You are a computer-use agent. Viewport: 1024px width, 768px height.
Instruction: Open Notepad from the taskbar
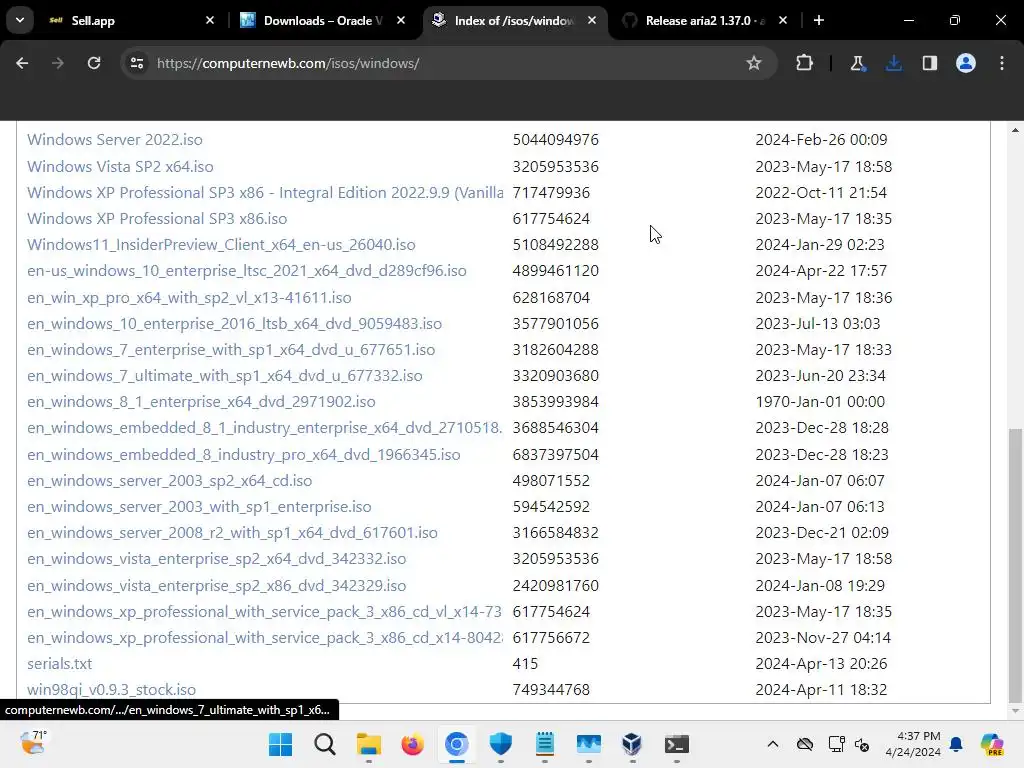(x=545, y=744)
